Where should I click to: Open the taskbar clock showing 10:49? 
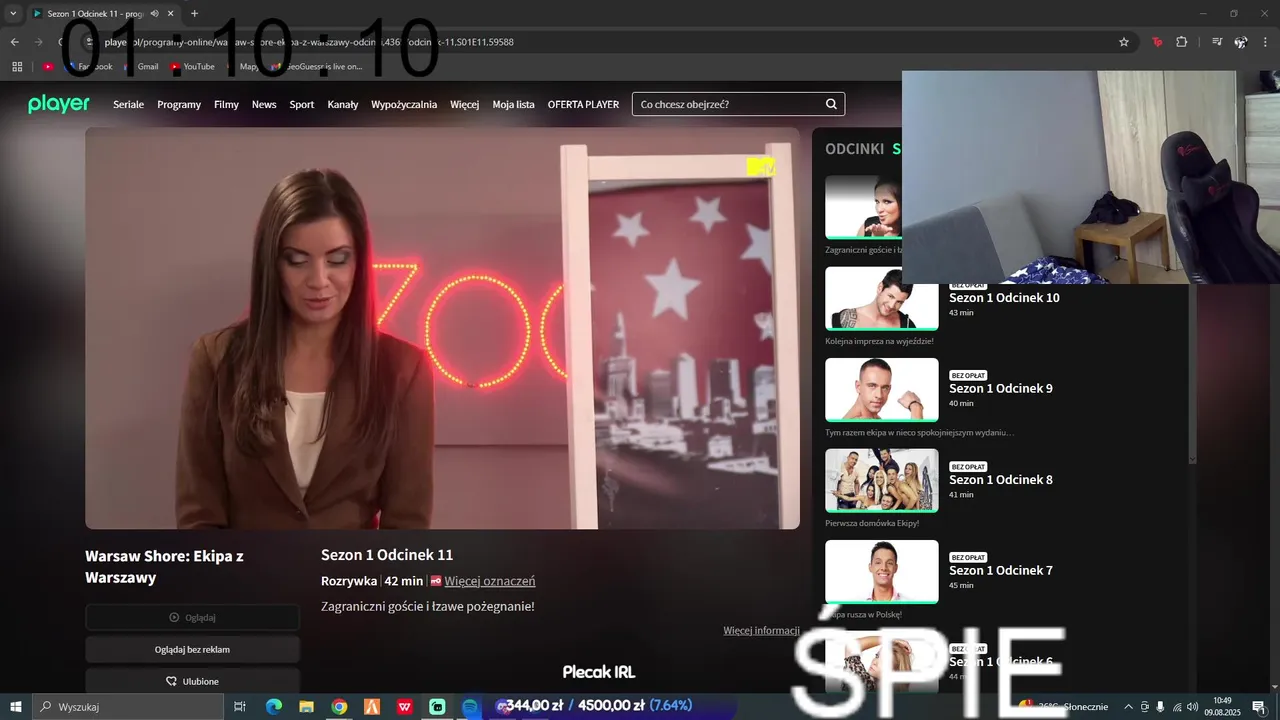tap(1222, 707)
